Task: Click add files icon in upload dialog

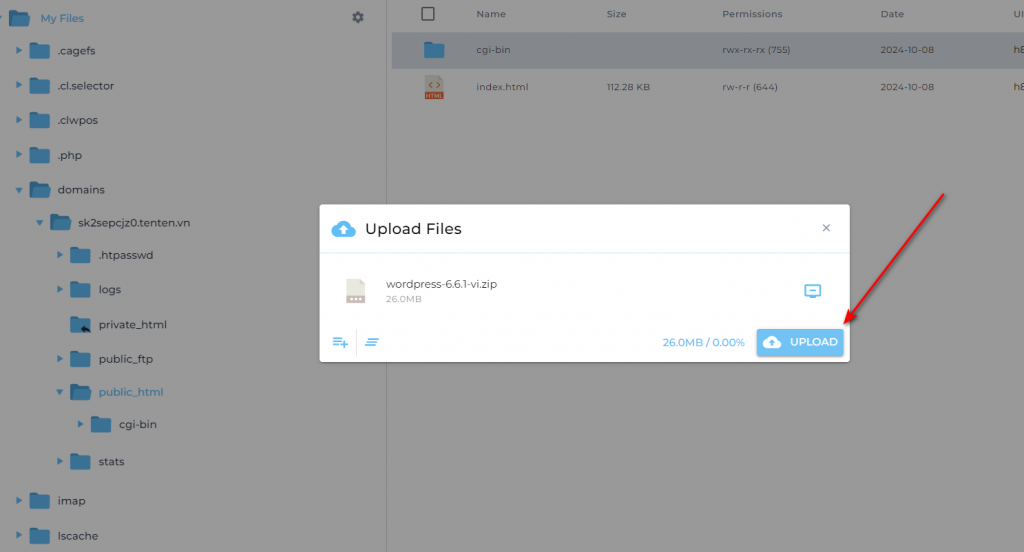Action: pos(340,342)
